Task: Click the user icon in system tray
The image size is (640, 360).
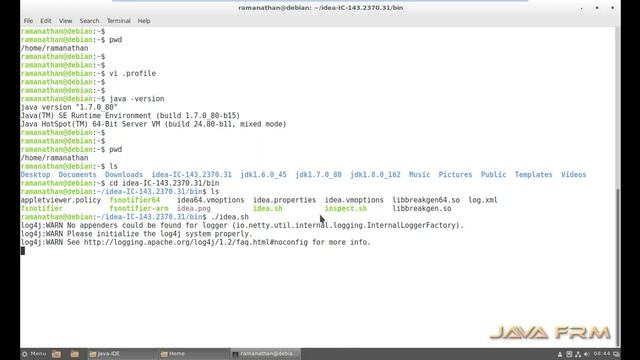Action: tap(560, 354)
